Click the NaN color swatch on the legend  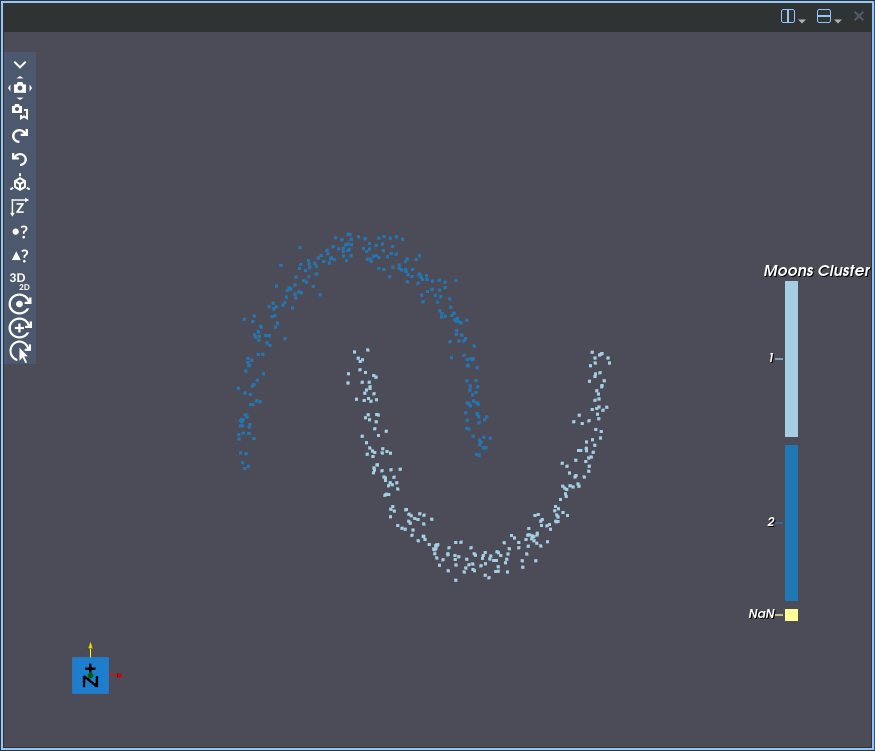[791, 614]
